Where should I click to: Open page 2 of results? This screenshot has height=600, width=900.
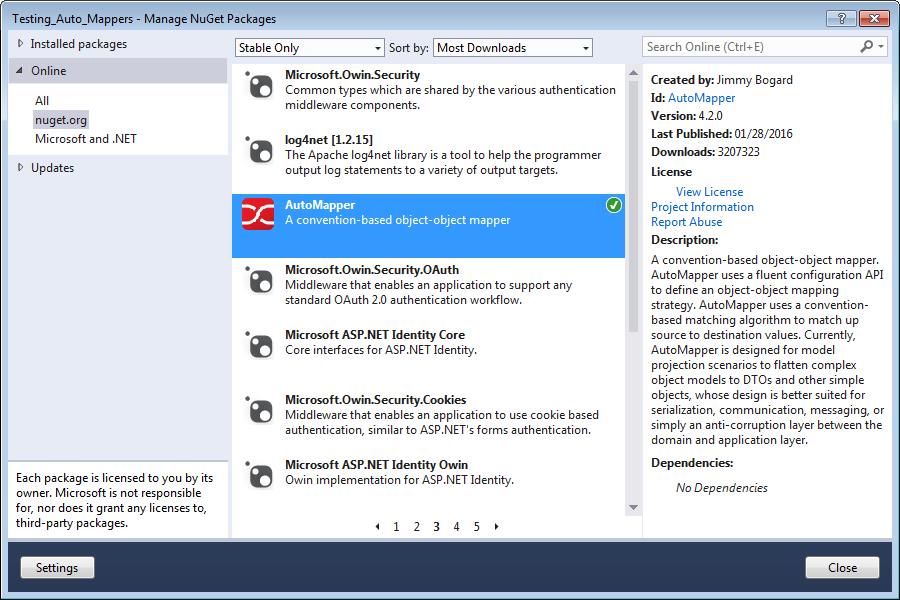pyautogui.click(x=417, y=527)
